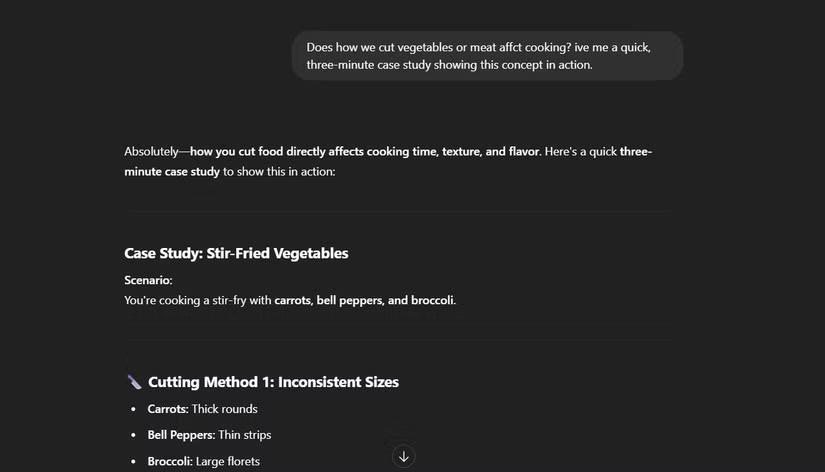Click the bullet dot before 'Carrots'
This screenshot has height=472, width=825.
pyautogui.click(x=134, y=409)
